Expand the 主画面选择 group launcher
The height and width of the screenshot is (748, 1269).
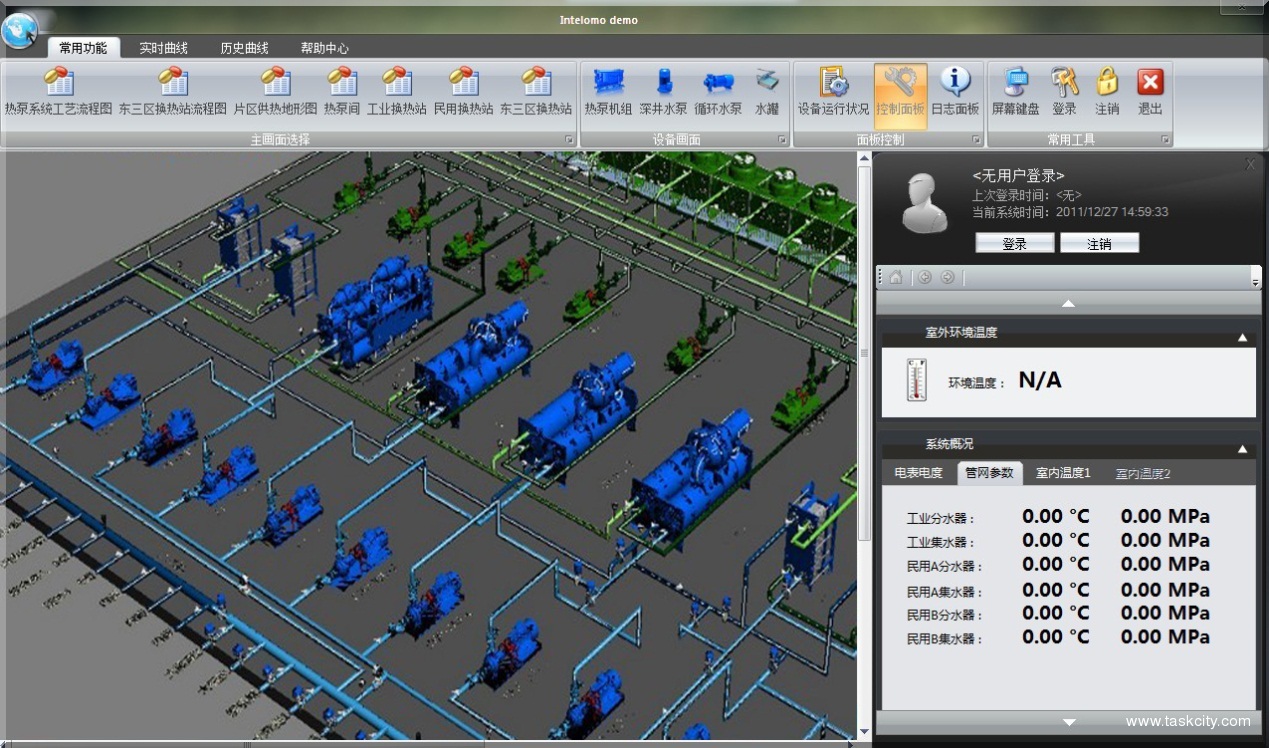(569, 140)
